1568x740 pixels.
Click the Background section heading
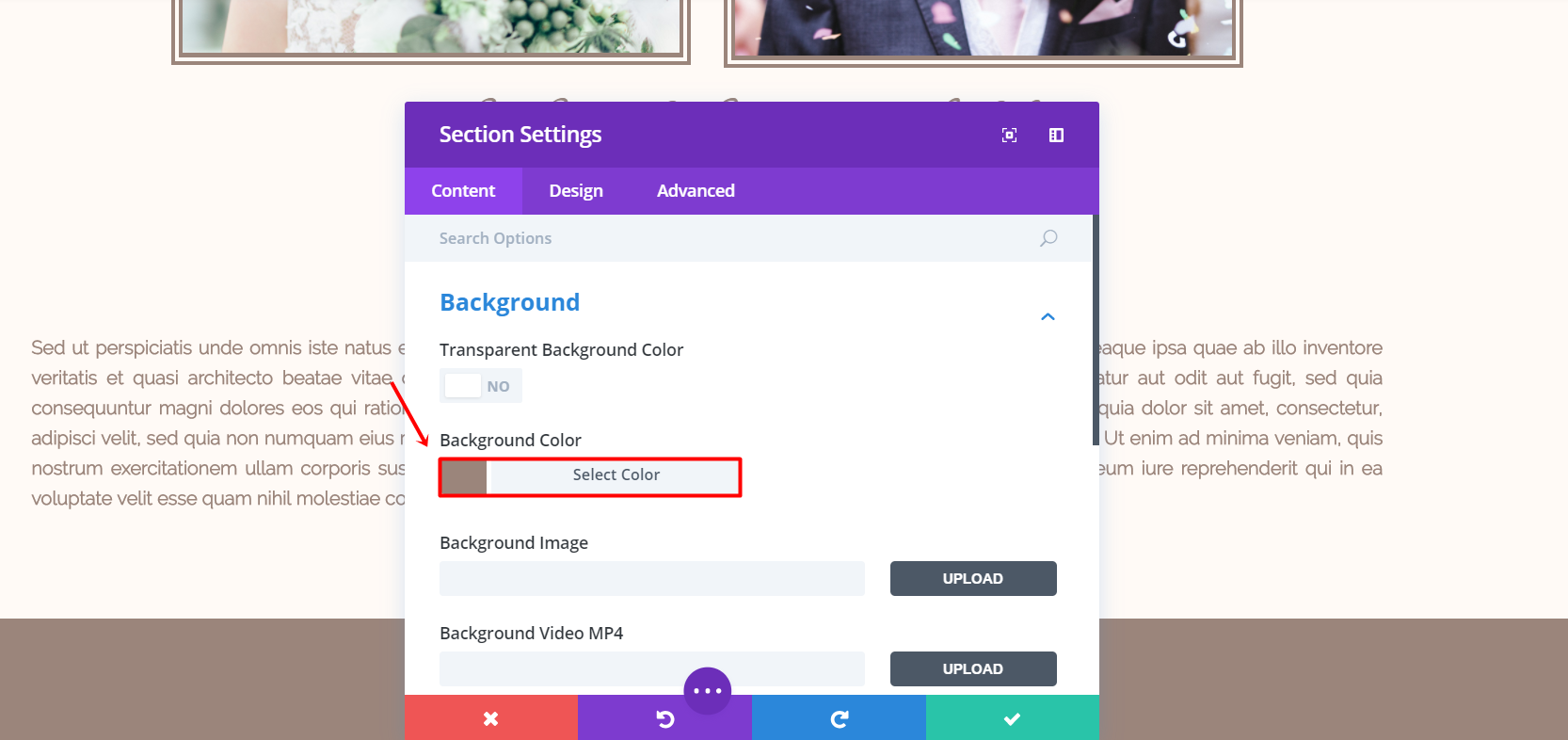pos(510,302)
